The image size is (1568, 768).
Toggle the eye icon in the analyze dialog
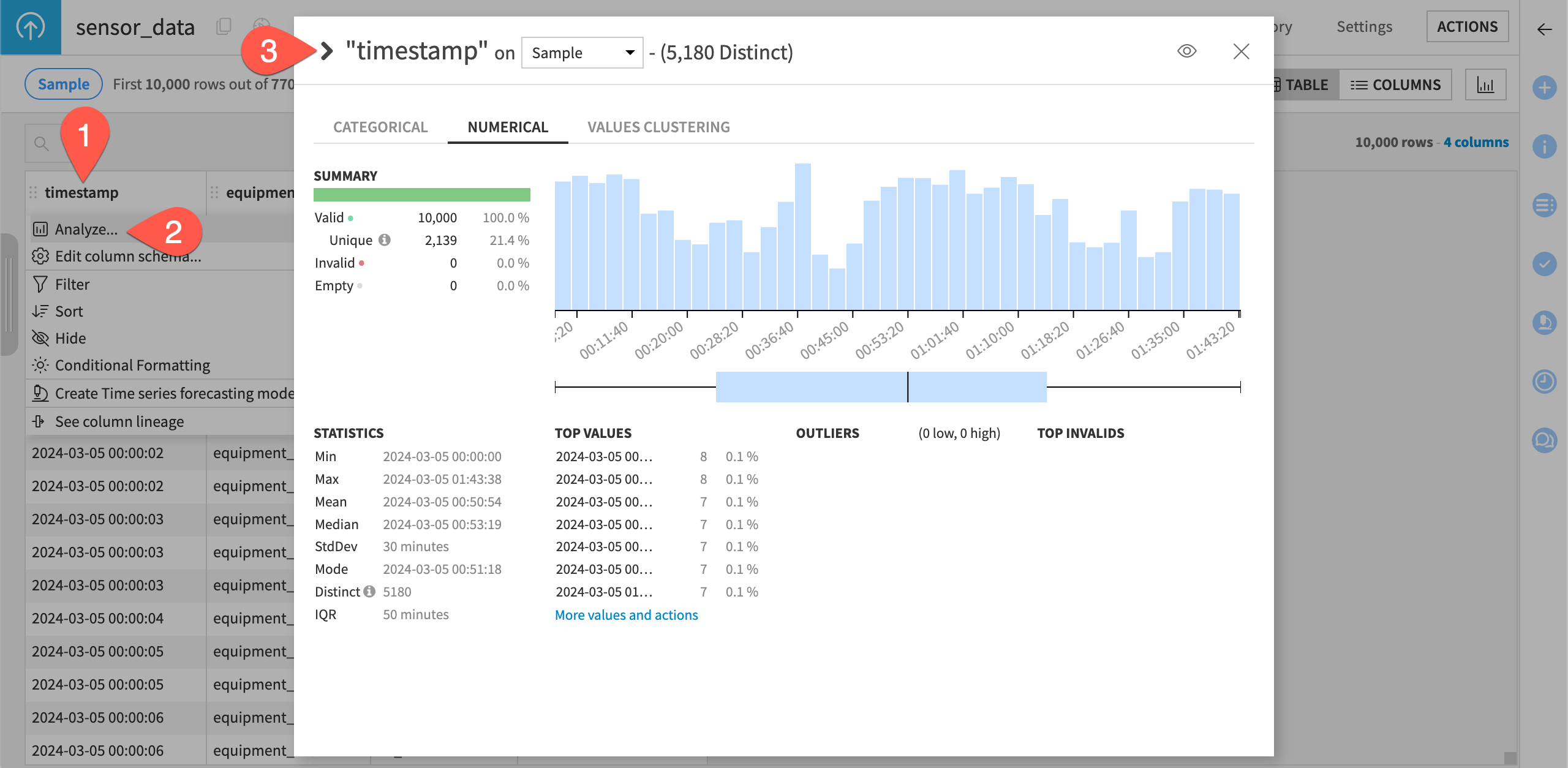pos(1187,51)
